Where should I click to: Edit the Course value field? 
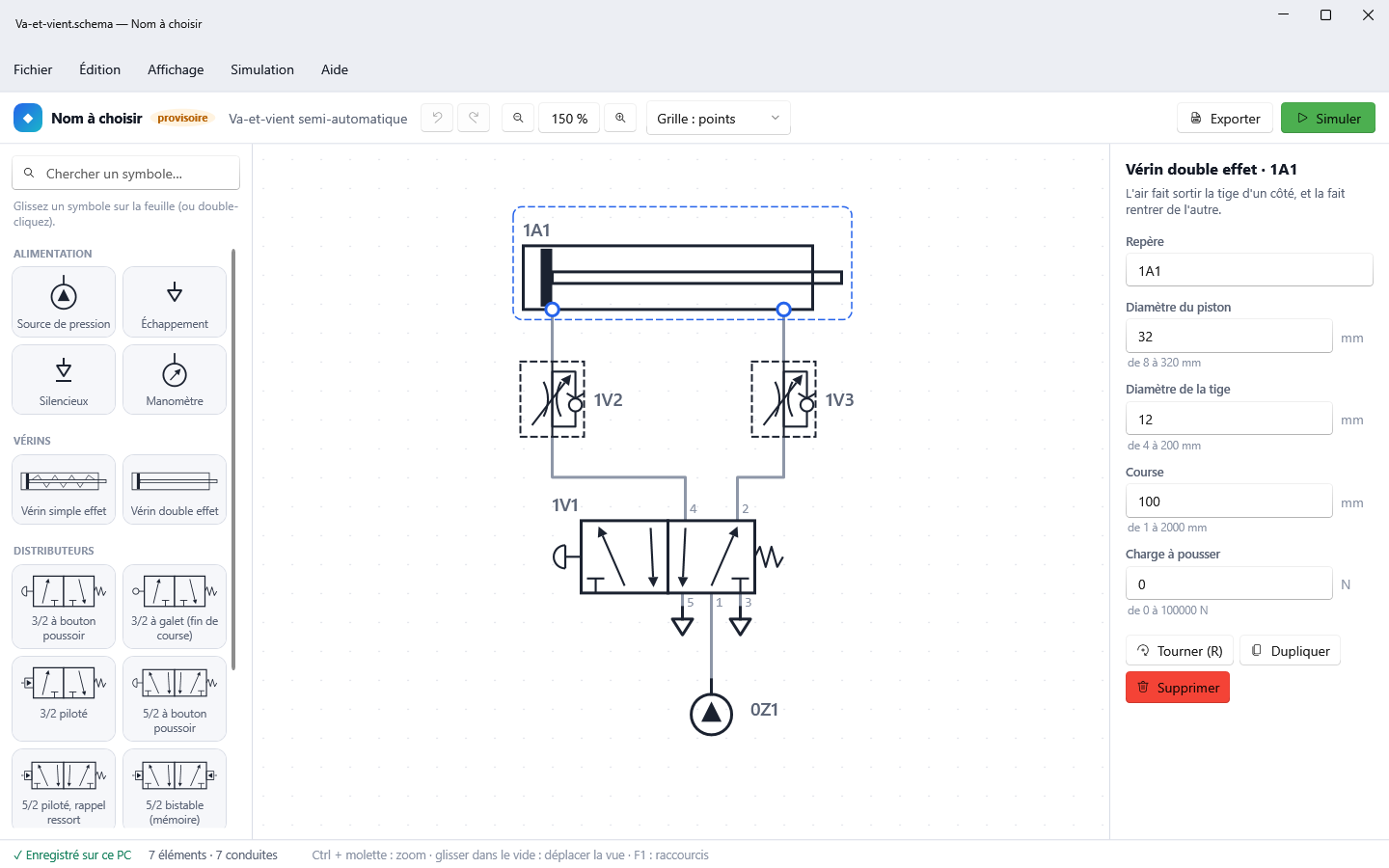1229,501
